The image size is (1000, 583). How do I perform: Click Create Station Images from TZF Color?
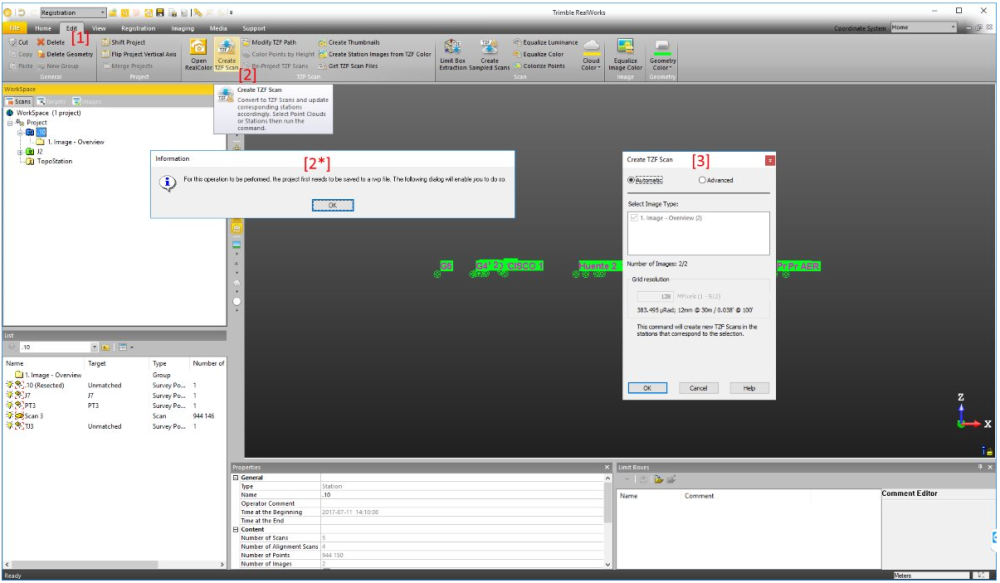[375, 54]
